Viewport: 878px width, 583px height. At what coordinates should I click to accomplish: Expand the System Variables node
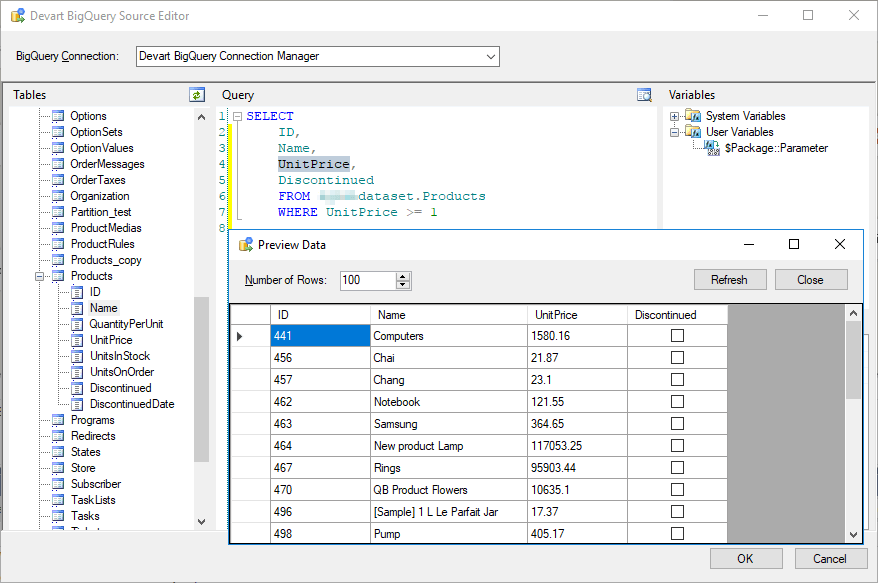[x=672, y=115]
